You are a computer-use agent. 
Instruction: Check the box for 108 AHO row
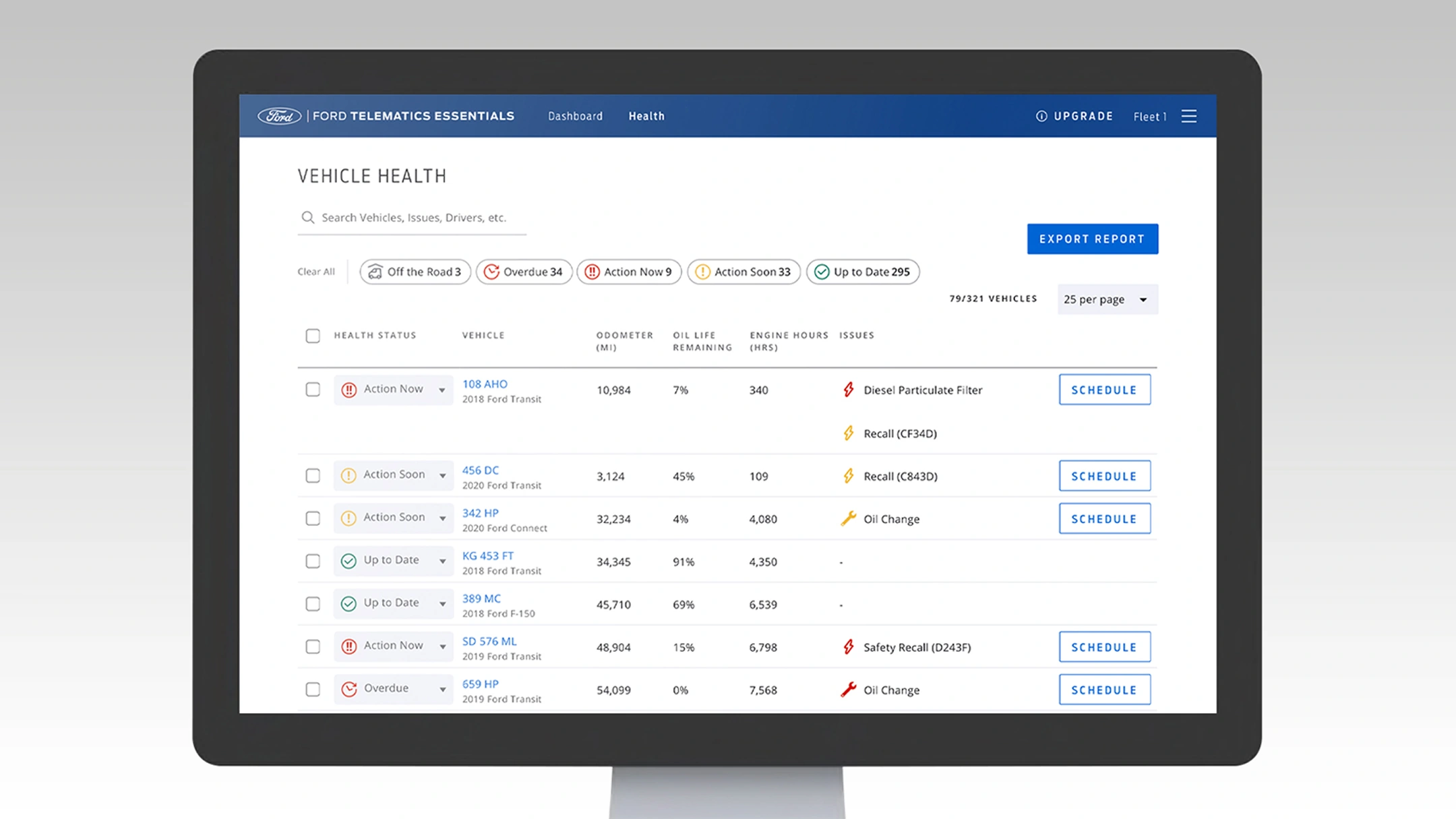coord(313,390)
